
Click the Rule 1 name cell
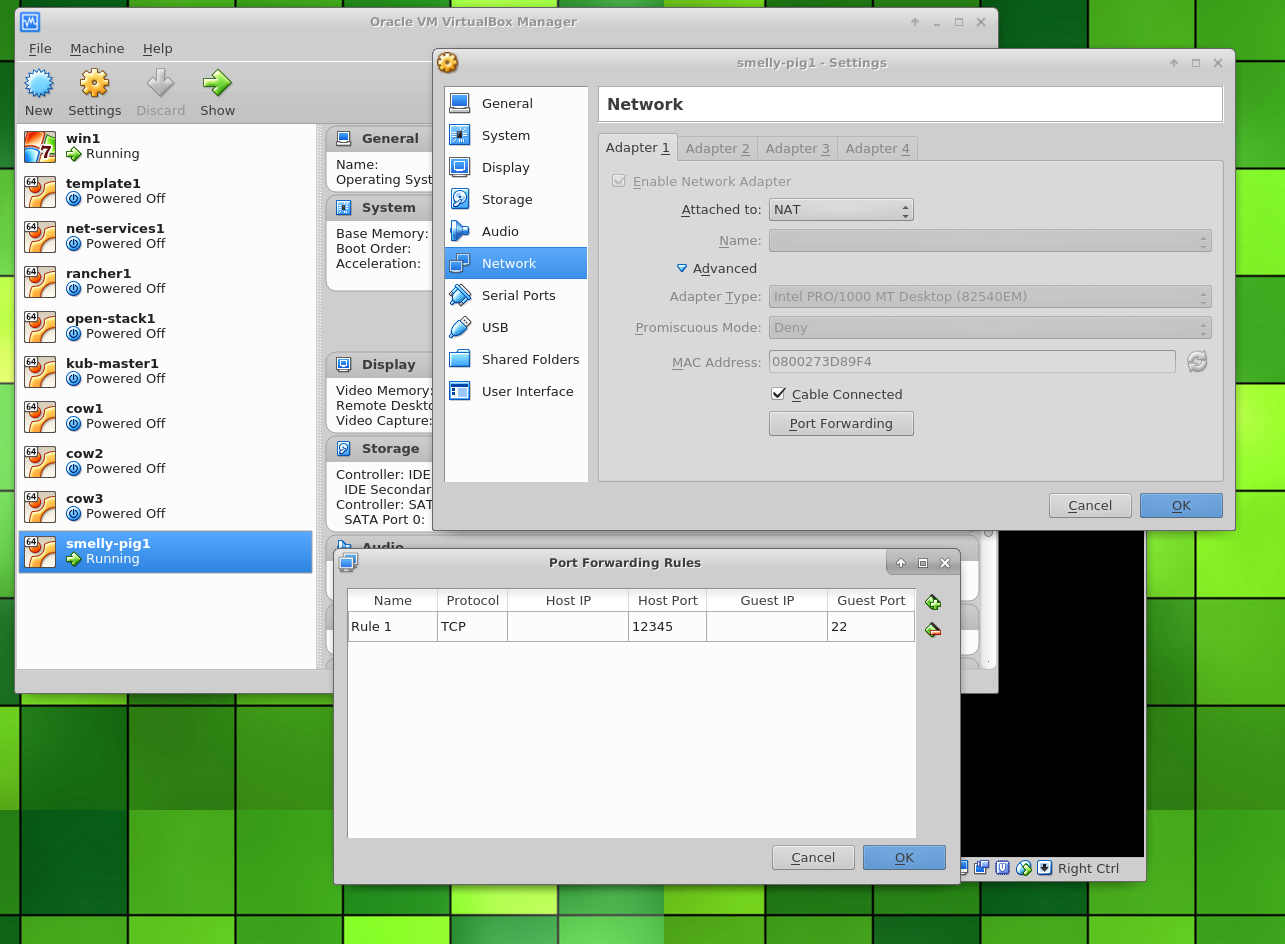393,627
